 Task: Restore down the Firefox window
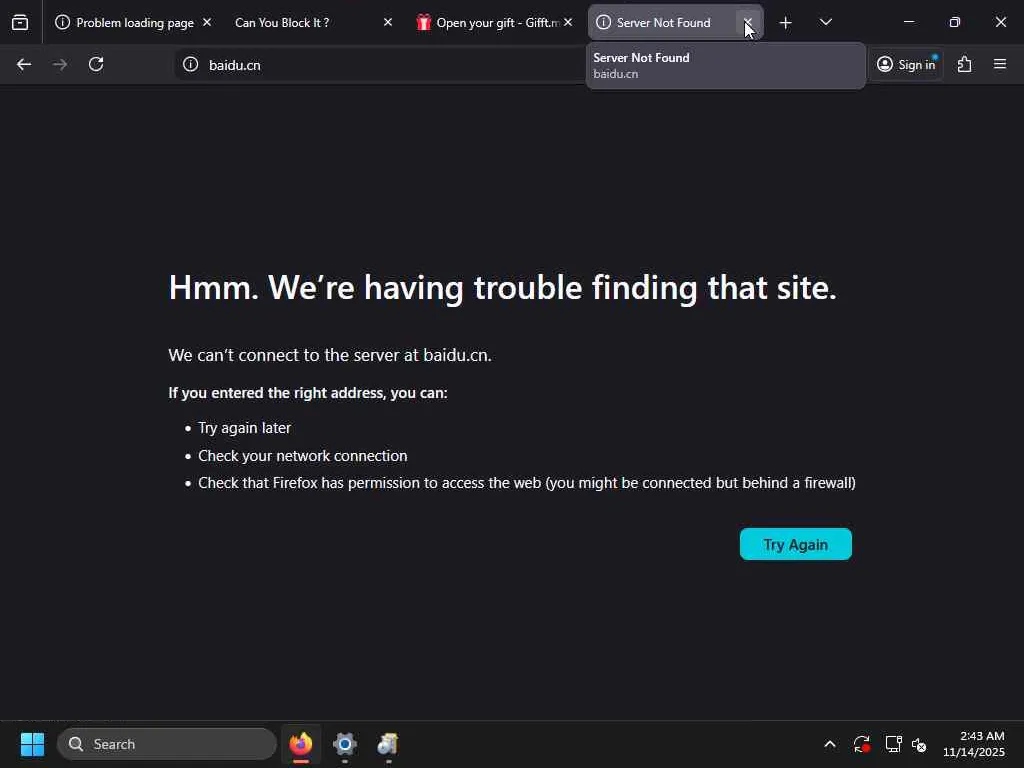[x=955, y=22]
